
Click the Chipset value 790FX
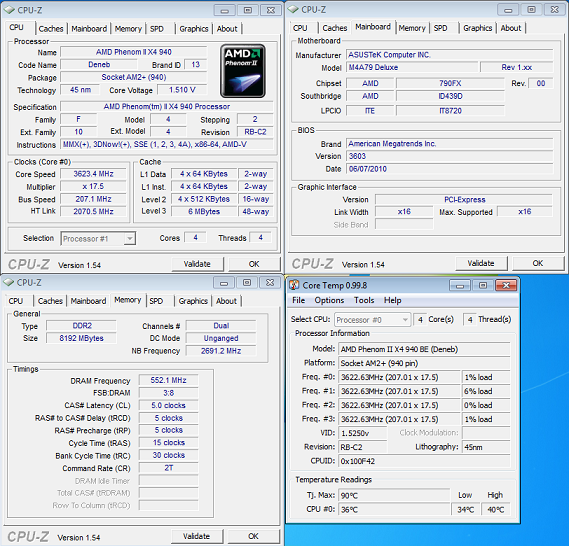[x=450, y=83]
